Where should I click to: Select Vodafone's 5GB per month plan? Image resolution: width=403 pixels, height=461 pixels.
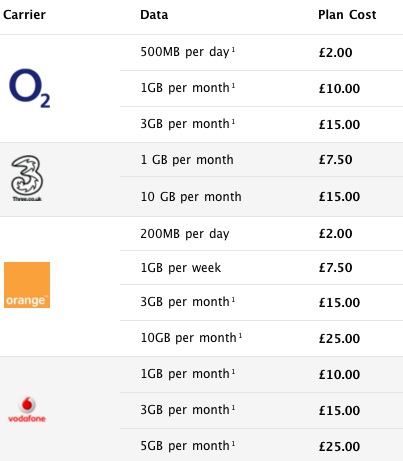[261, 445]
